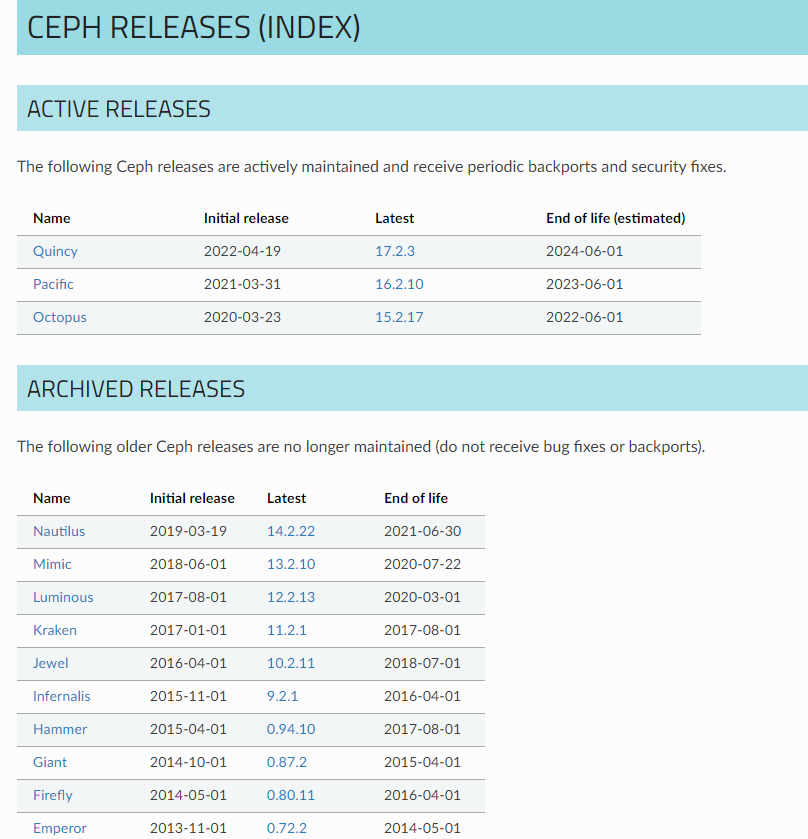Open the Jewel release link
The height and width of the screenshot is (839, 808).
pos(50,663)
